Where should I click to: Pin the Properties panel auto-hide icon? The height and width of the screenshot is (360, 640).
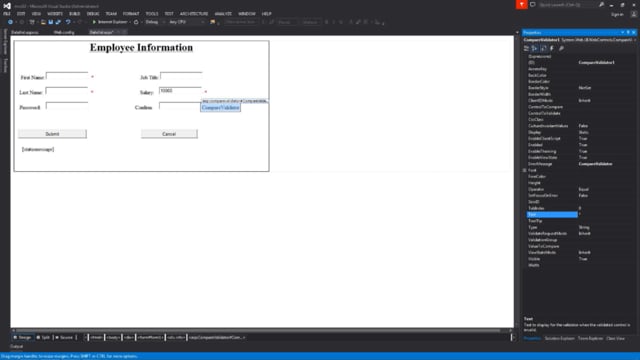point(628,32)
